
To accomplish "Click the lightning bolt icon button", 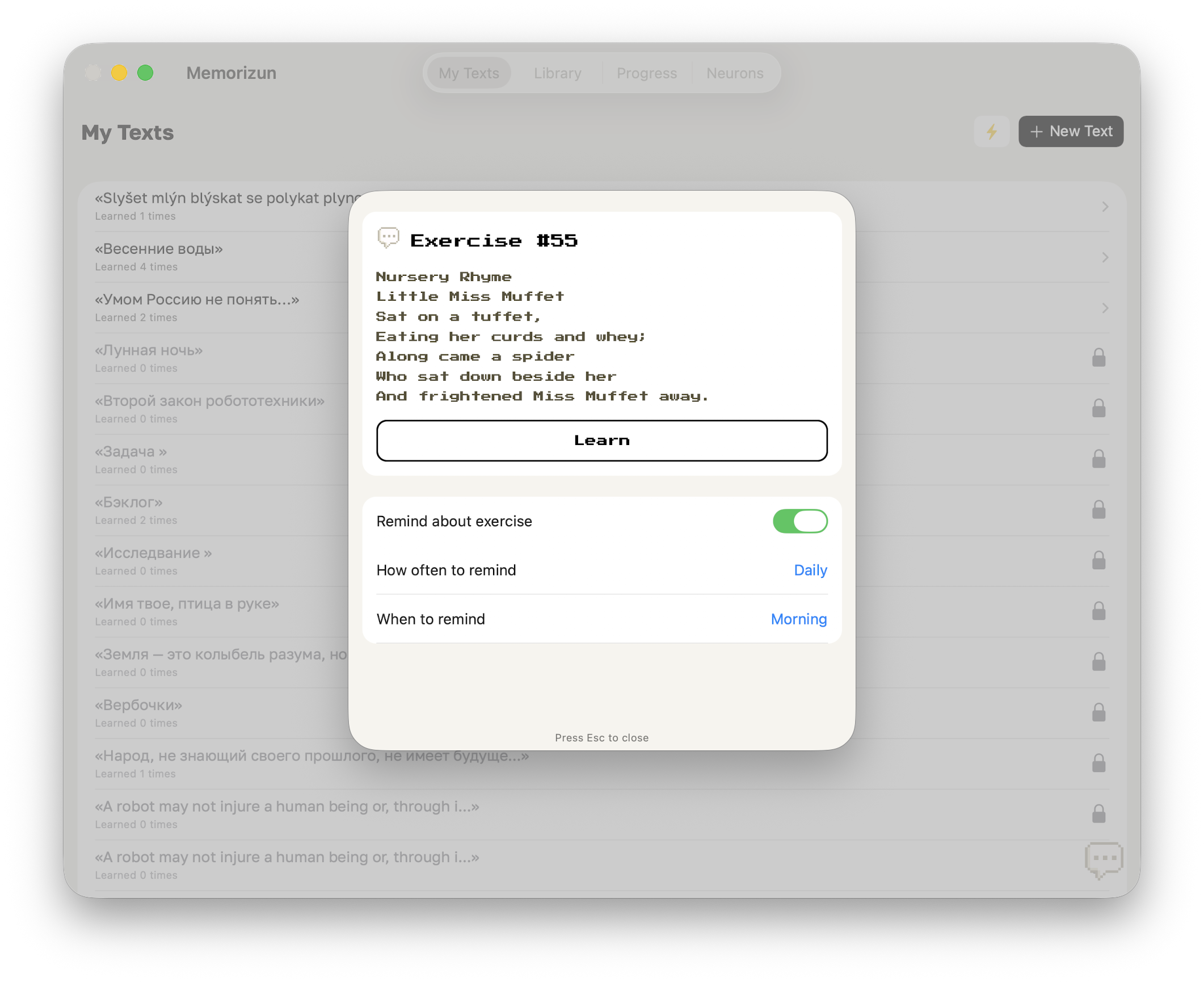I will pos(991,132).
